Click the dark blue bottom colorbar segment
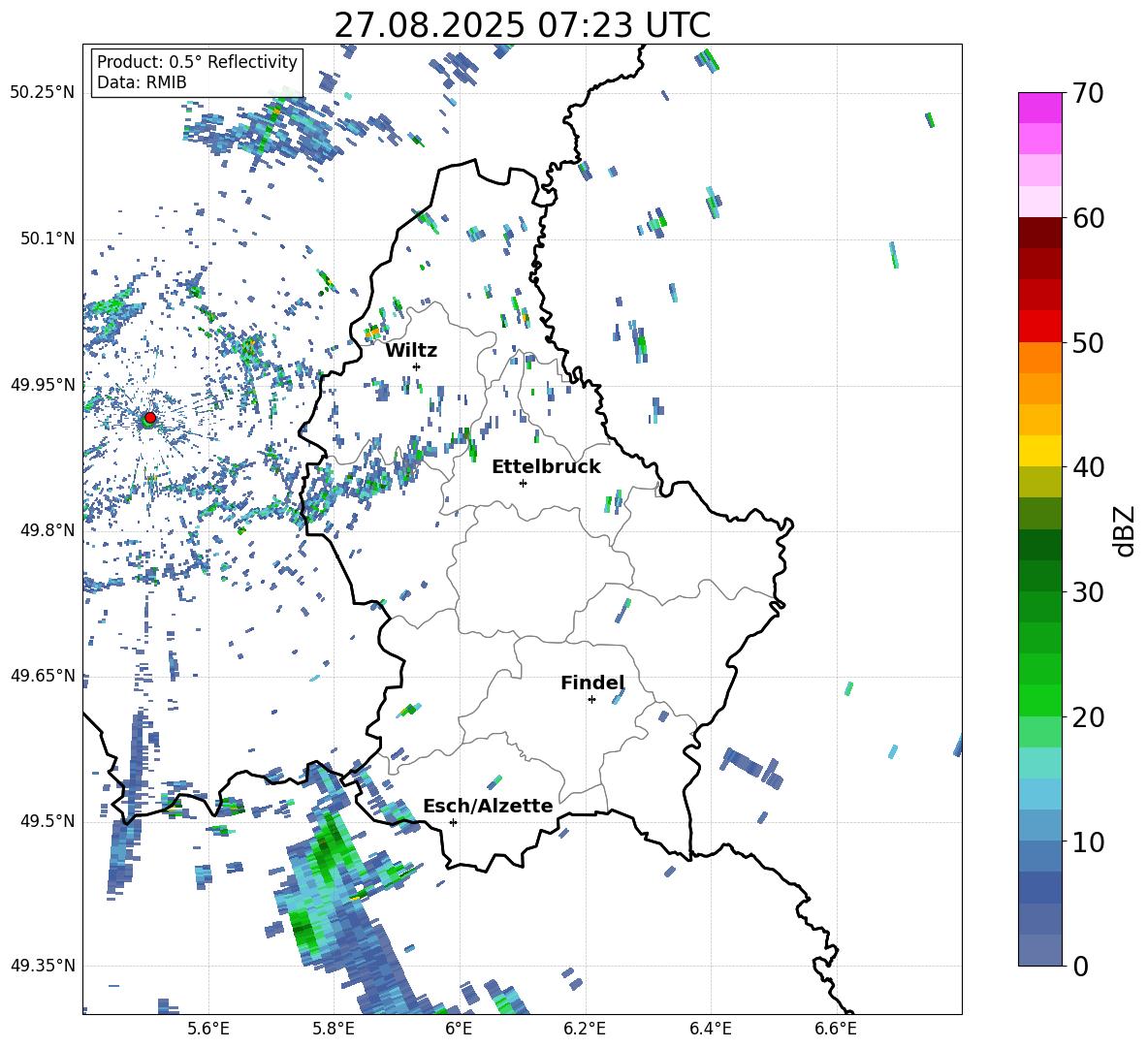Viewport: 1148px width, 1048px height. [x=1040, y=951]
